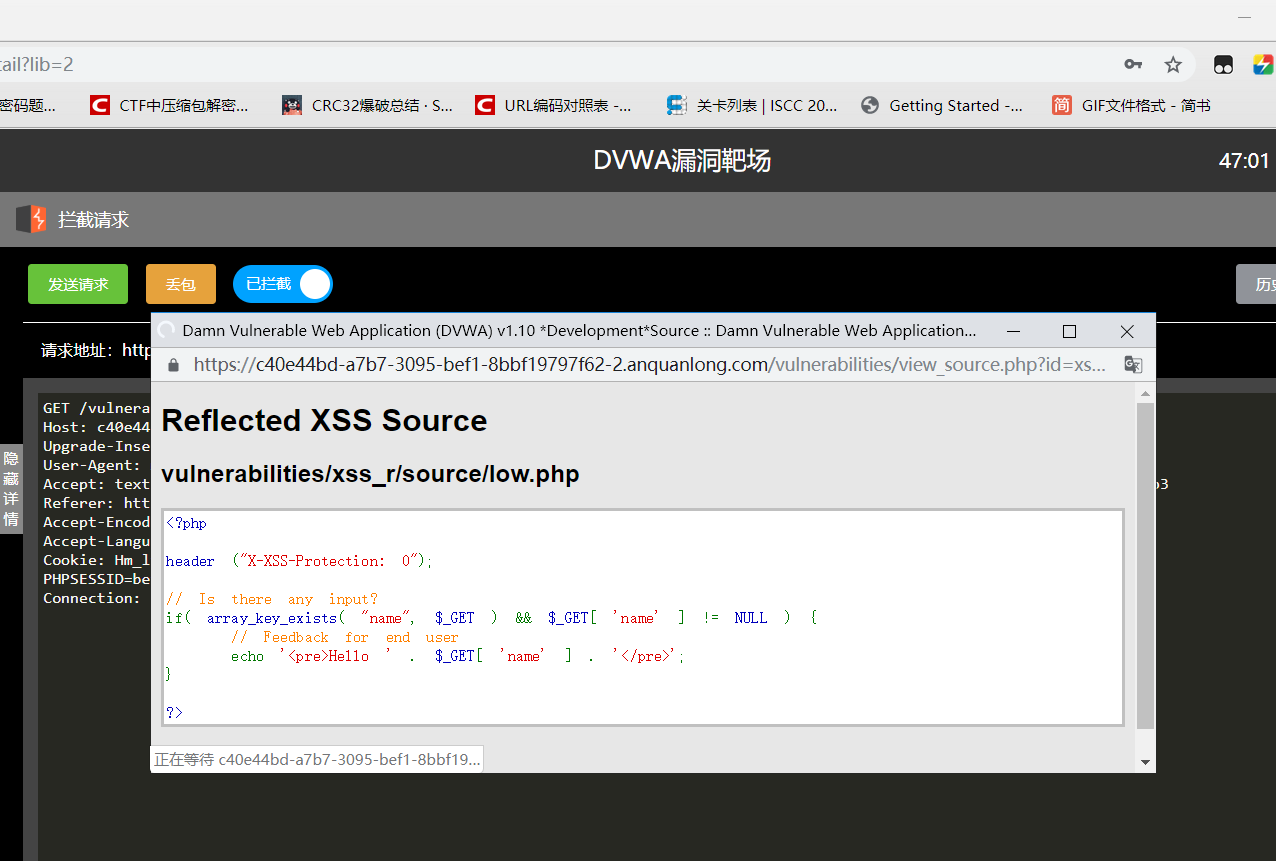This screenshot has height=861, width=1276.
Task: Minimize the main browser window
Action: pos(1245,18)
